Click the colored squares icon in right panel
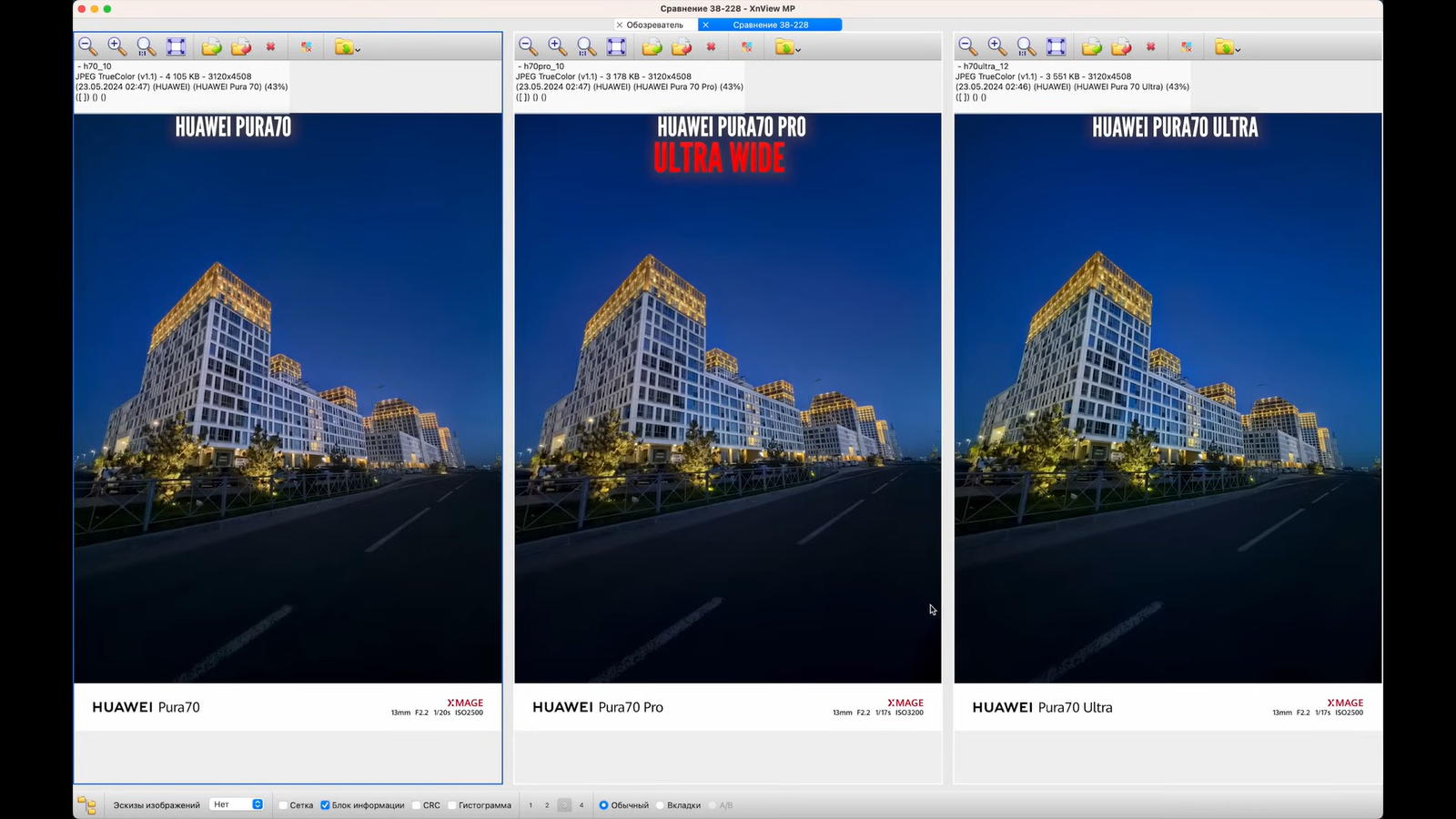Screen dimensions: 1456x819 1187,46
